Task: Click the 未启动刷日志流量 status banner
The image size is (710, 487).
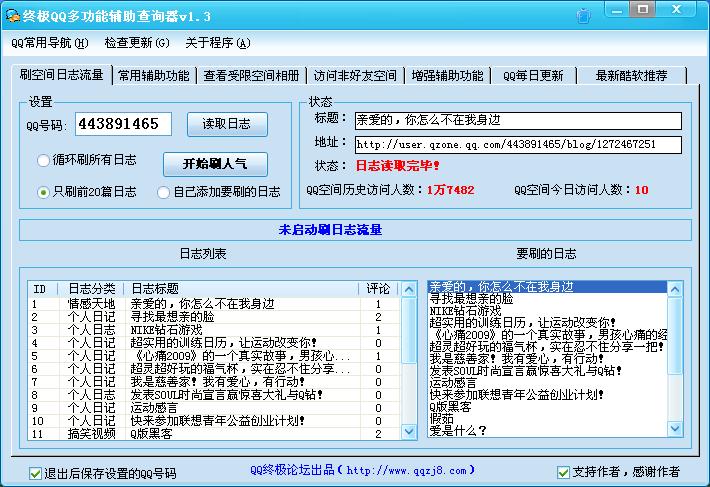Action: (355, 230)
